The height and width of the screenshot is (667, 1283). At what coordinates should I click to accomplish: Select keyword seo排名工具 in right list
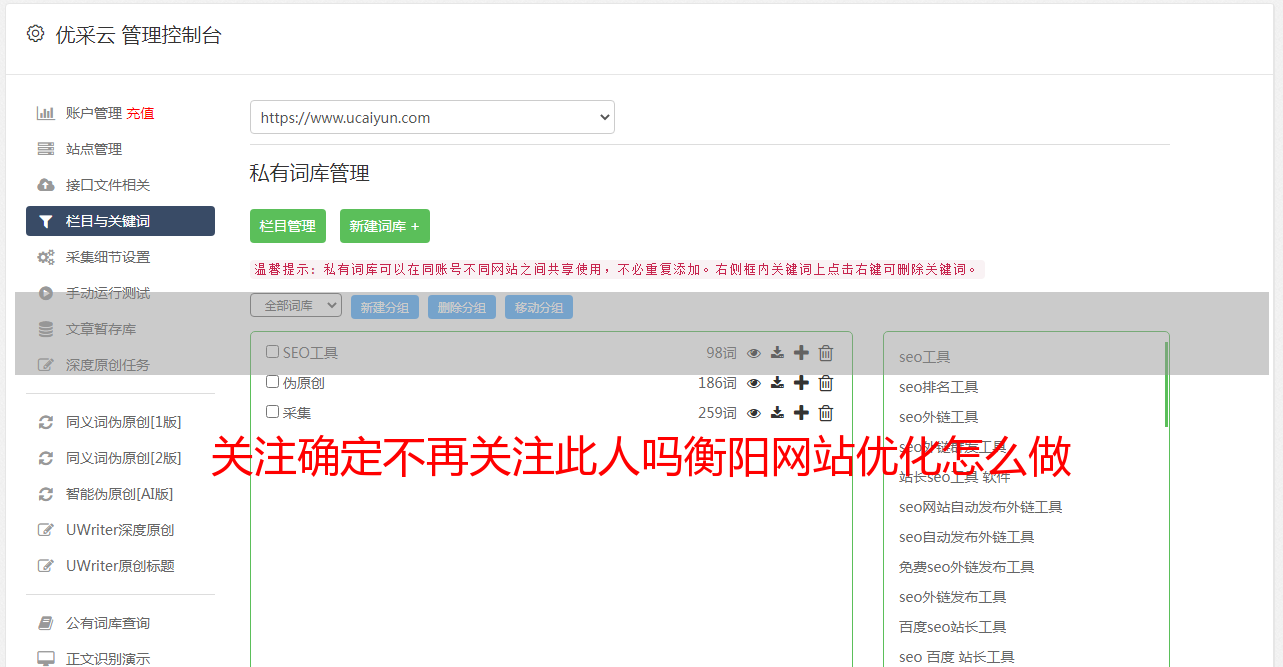click(938, 387)
